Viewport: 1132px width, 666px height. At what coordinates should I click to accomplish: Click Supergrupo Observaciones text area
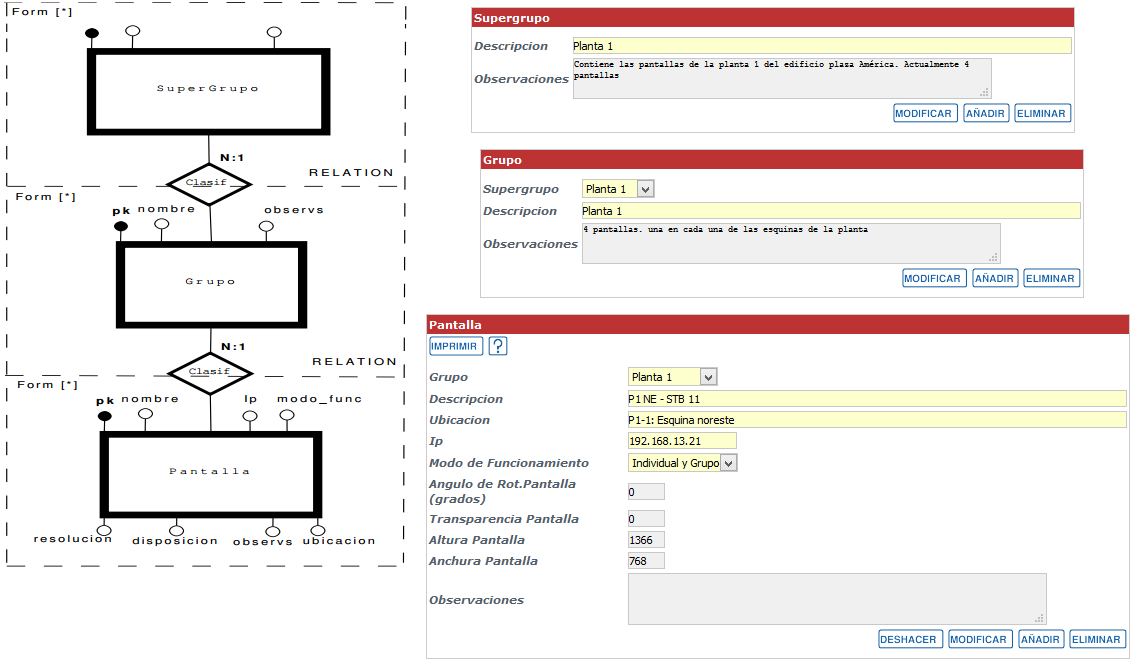(x=782, y=79)
